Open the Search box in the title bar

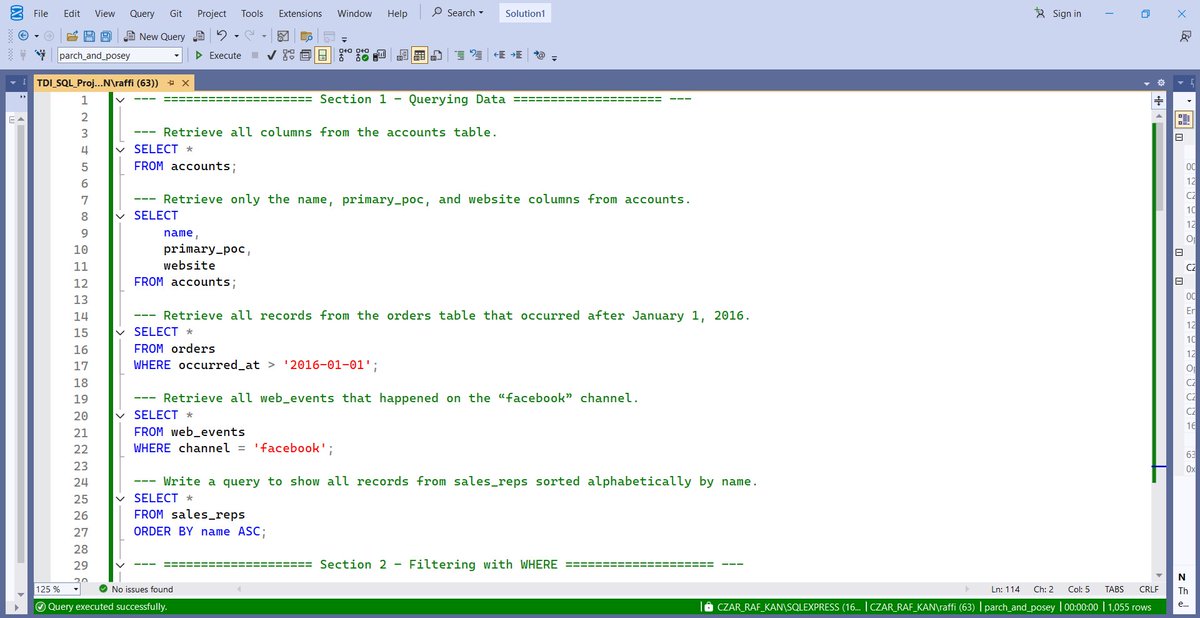coord(457,13)
